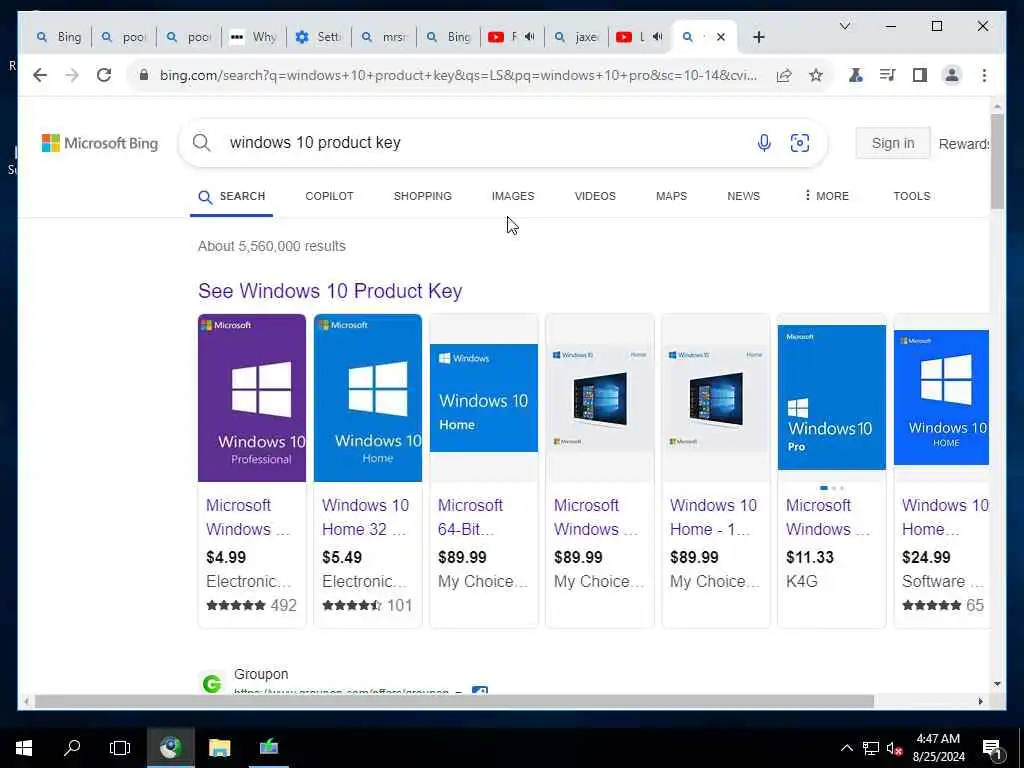Viewport: 1024px width, 768px height.
Task: Open the clock showing 4:47 AM
Action: [x=938, y=748]
